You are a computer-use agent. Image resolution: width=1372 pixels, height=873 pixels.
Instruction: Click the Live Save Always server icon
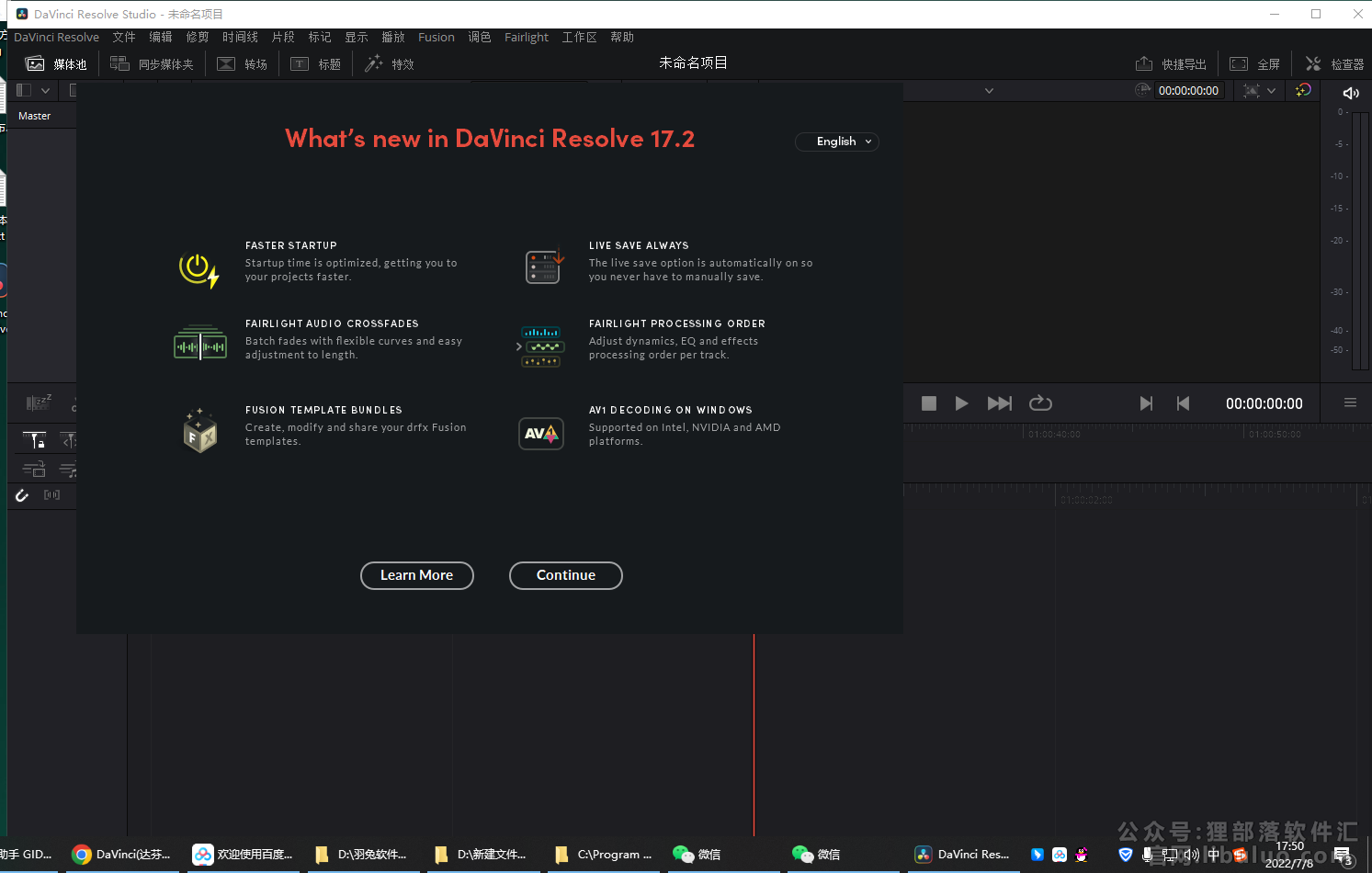543,266
